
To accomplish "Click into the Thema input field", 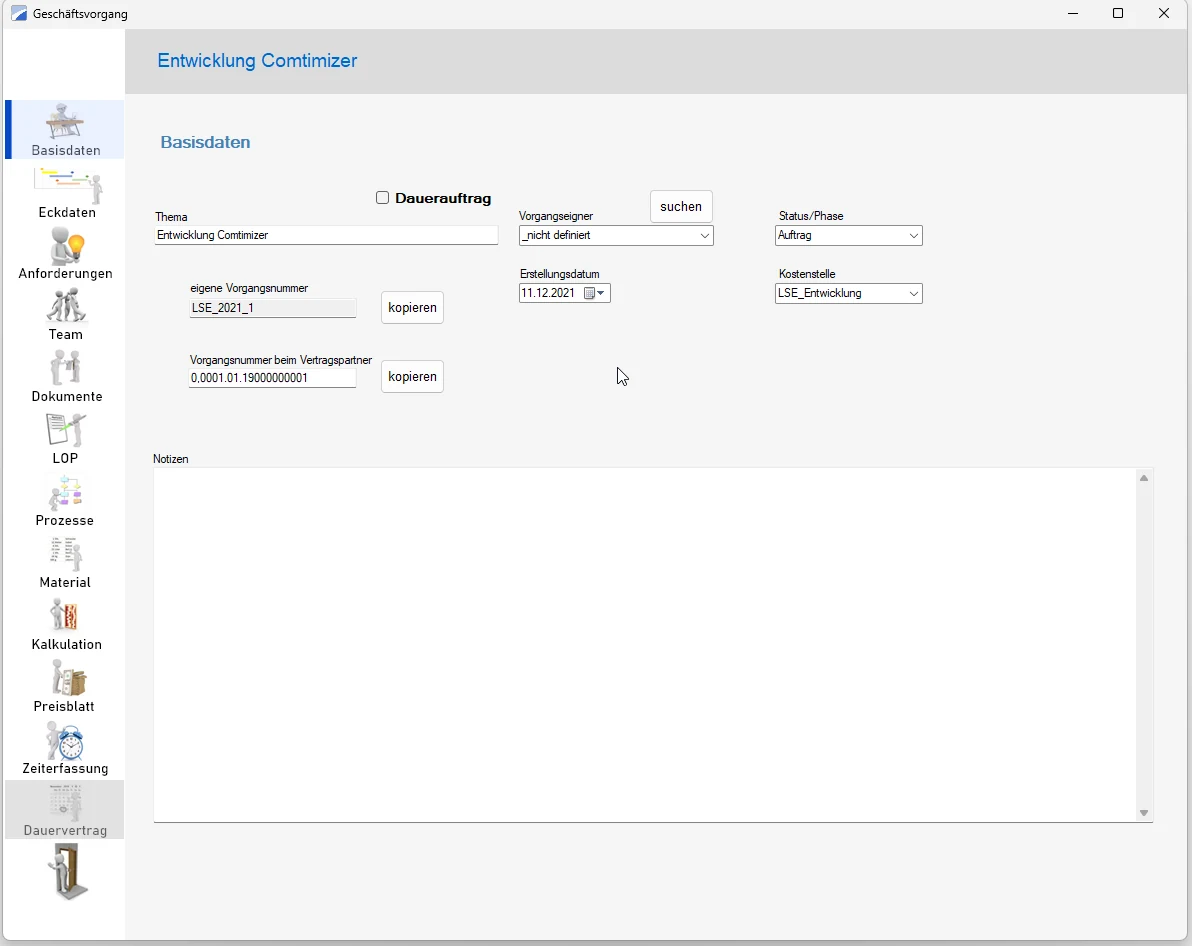I will click(x=326, y=235).
